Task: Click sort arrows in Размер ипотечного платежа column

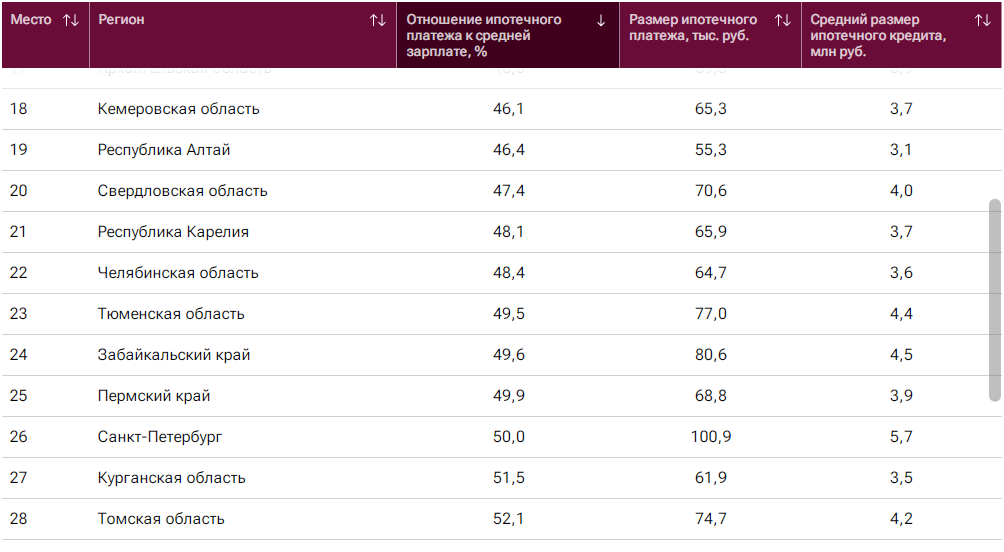Action: (783, 20)
